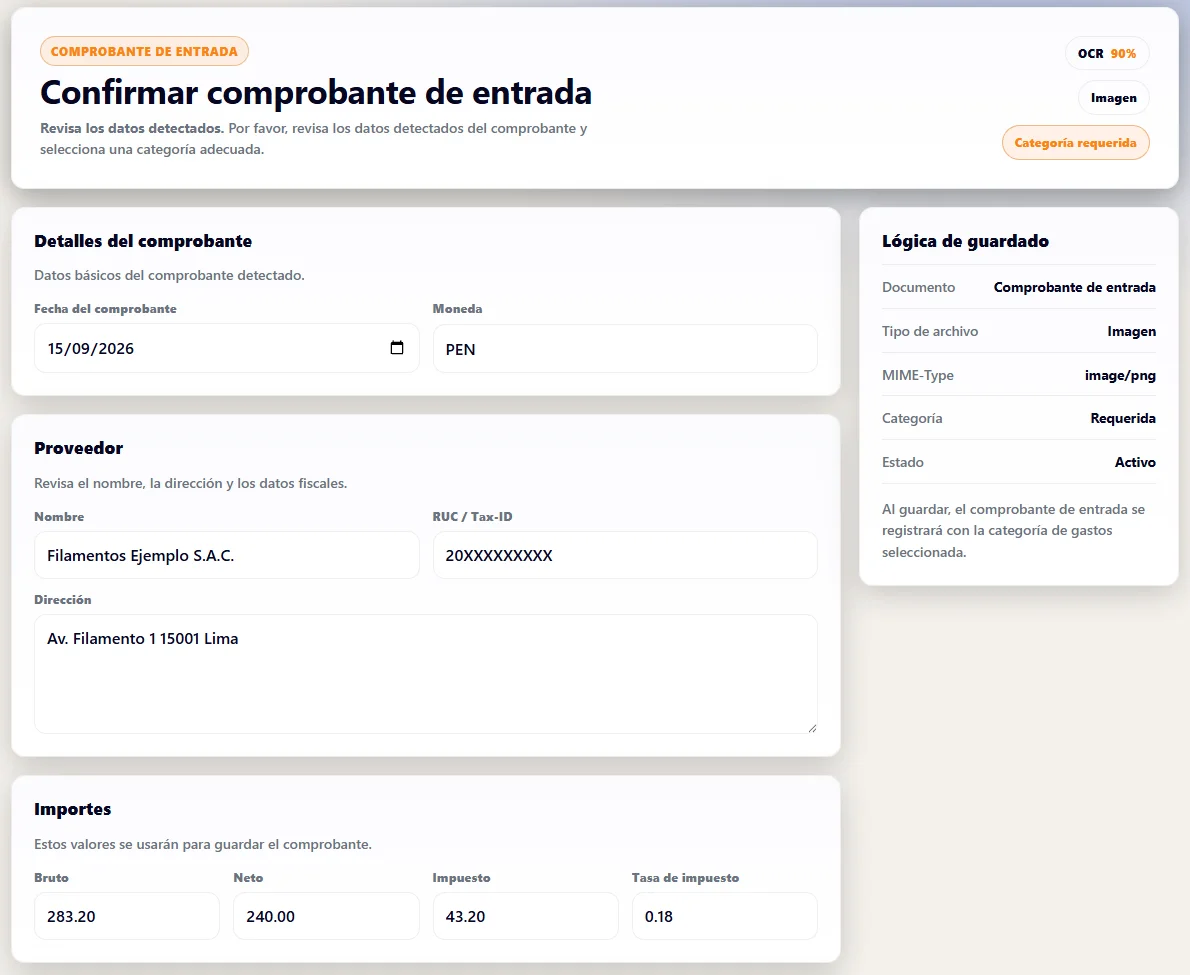
Task: Click the Moneda field label
Action: 458,309
